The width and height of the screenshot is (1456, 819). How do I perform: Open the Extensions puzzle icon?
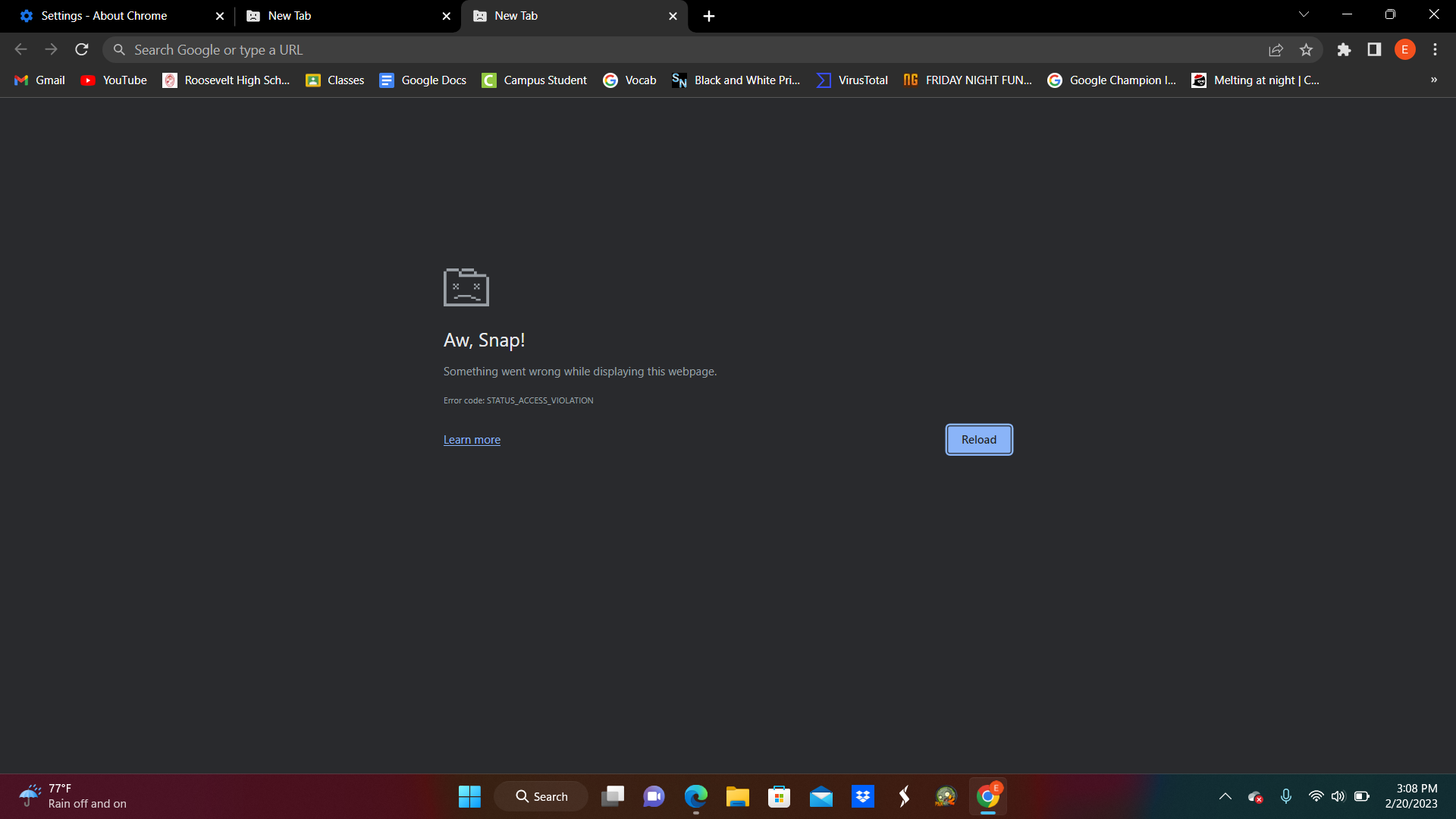1344,50
